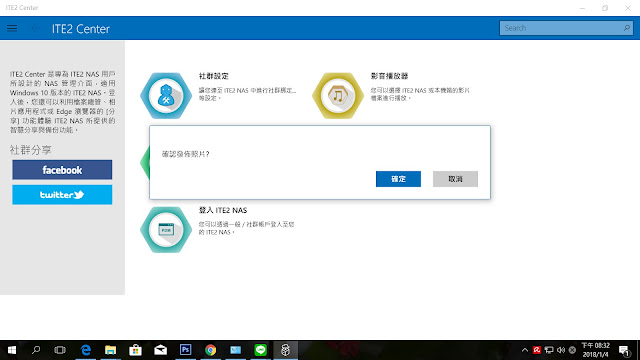Click the 社群分享 heading
The height and width of the screenshot is (360, 640).
point(31,150)
